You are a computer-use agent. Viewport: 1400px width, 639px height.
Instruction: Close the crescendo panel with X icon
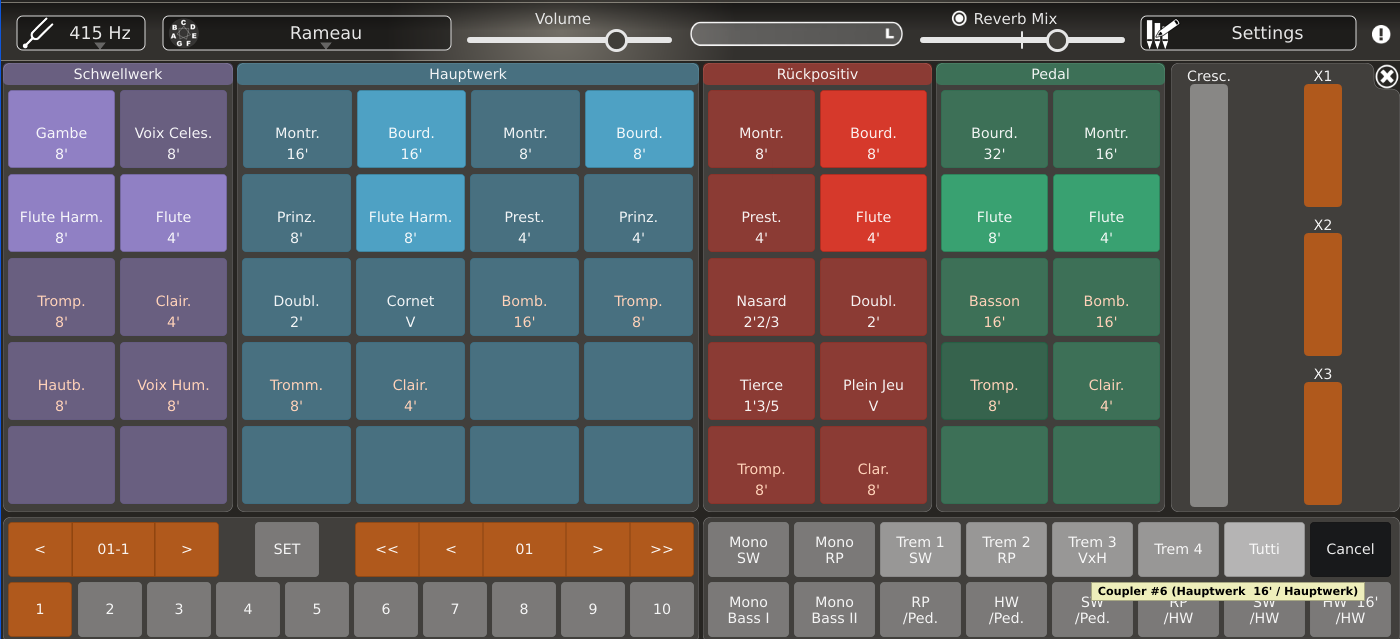coord(1386,77)
